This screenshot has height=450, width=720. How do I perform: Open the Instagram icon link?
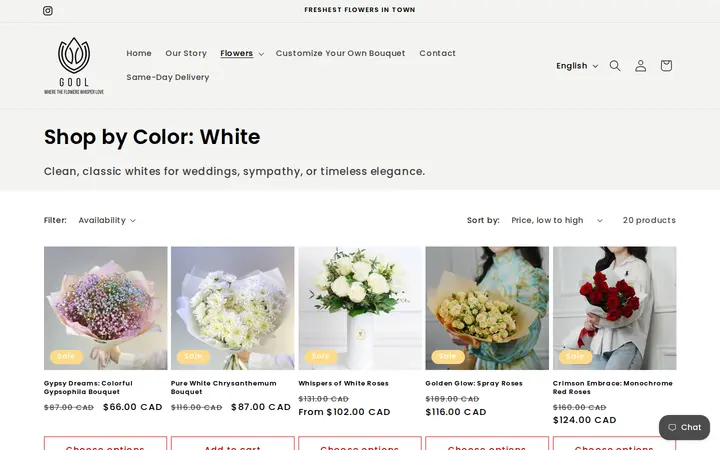pyautogui.click(x=48, y=11)
